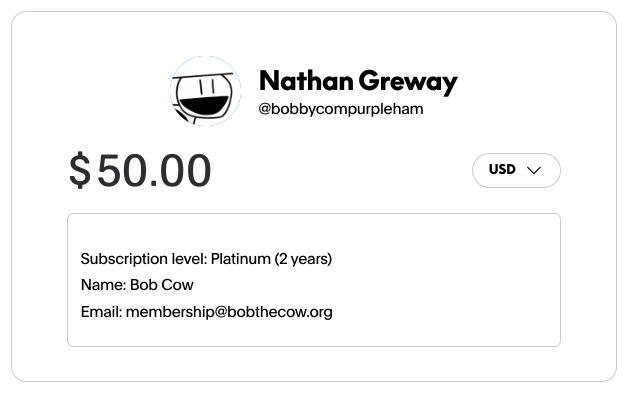This screenshot has width=630, height=395.
Task: Click empty area of note box bottom
Action: [x=314, y=334]
